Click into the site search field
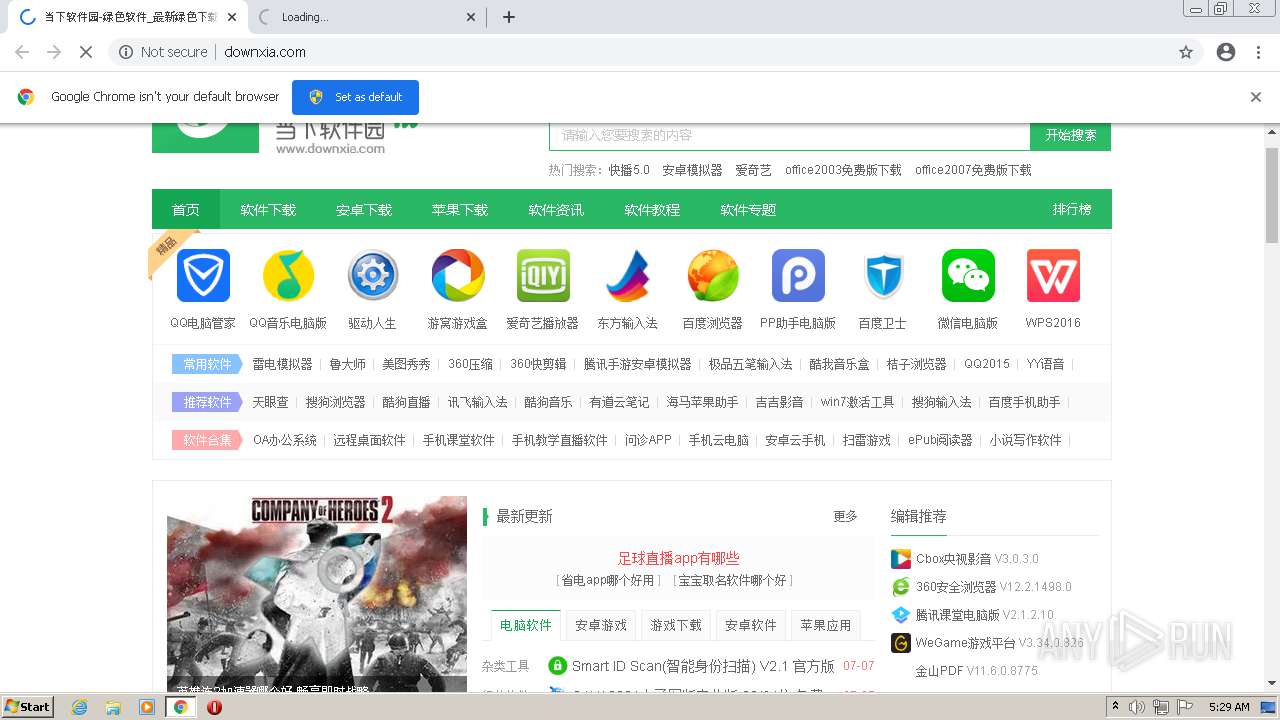Viewport: 1280px width, 720px height. point(790,136)
